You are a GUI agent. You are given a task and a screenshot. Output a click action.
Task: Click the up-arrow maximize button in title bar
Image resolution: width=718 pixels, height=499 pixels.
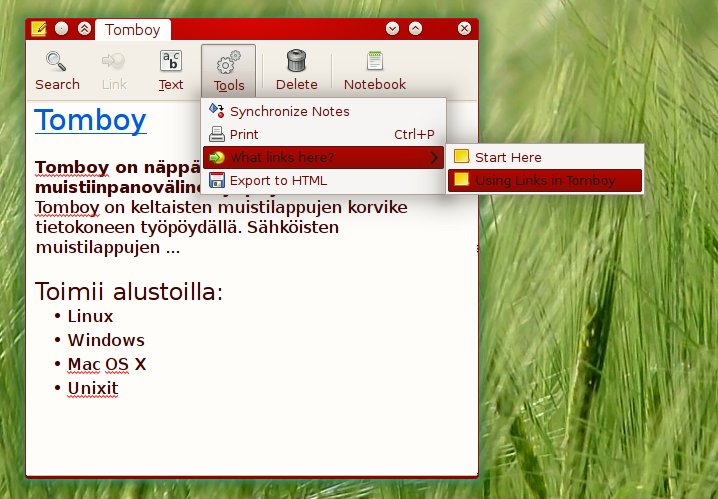click(415, 28)
